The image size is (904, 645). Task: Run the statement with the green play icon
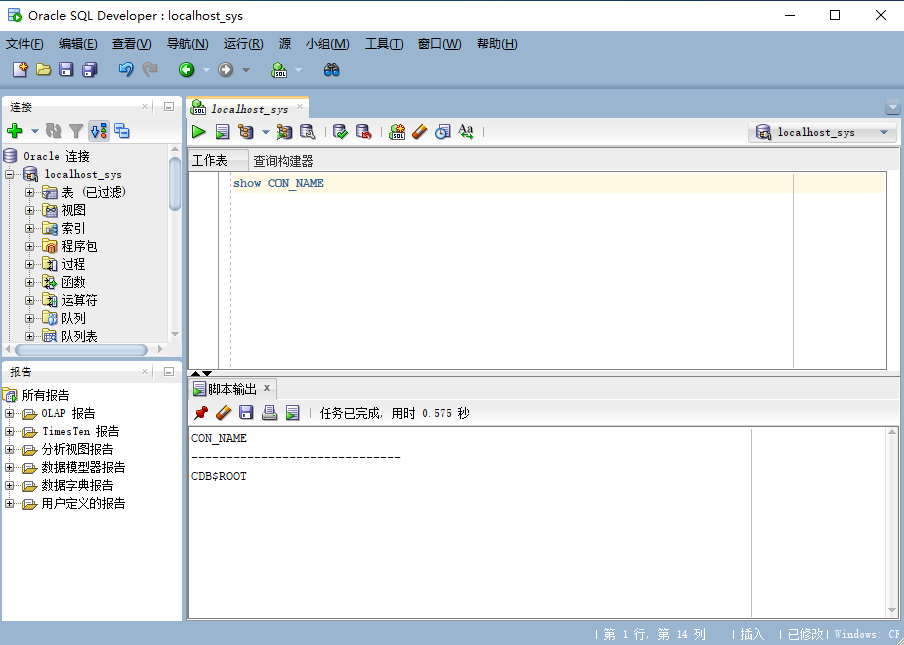coord(199,132)
